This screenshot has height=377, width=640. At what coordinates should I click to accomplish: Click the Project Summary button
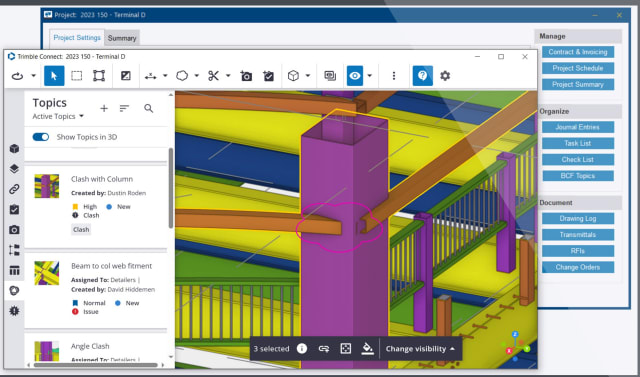click(x=578, y=84)
